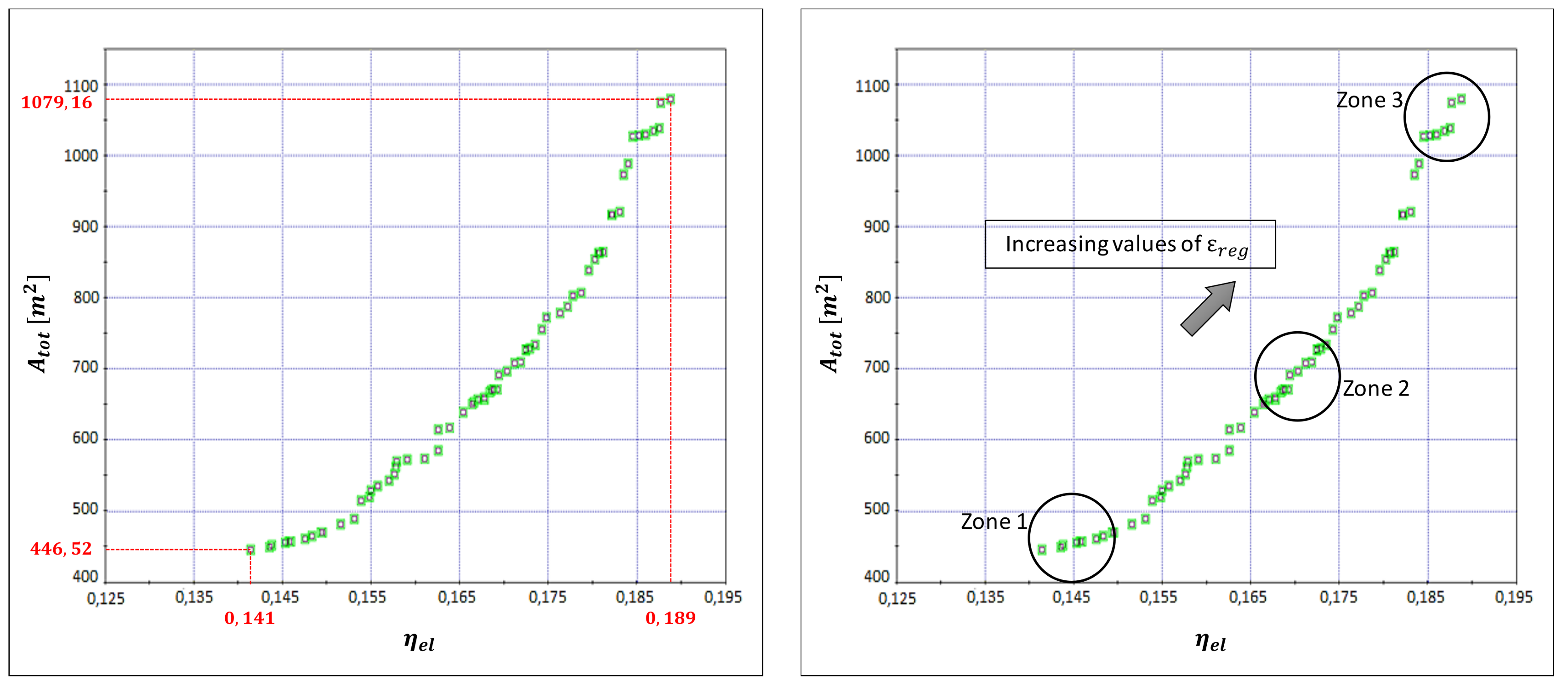1568x686 pixels.
Task: Click the red 1079,16 label
Action: tap(57, 102)
